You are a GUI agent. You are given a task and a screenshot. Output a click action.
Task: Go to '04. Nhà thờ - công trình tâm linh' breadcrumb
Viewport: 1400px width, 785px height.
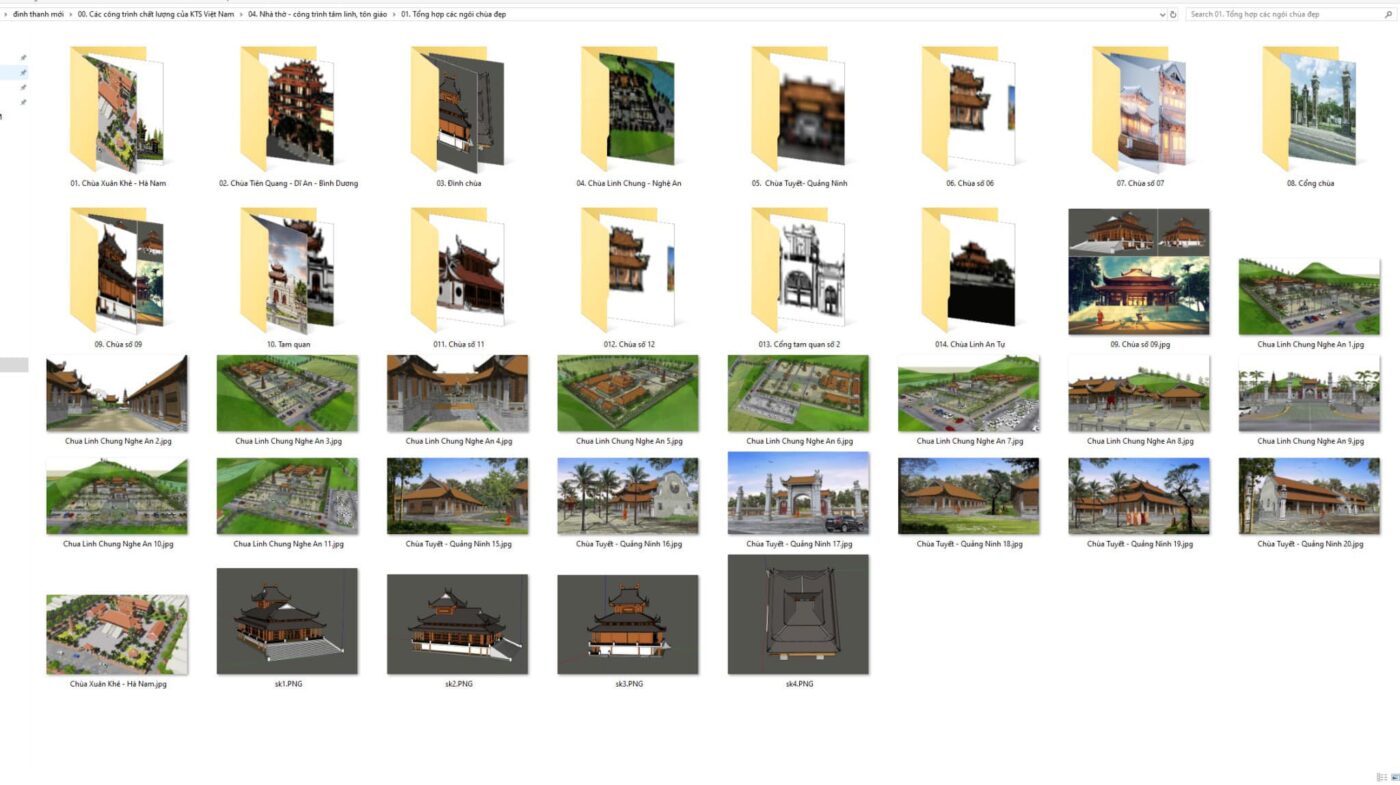[317, 14]
